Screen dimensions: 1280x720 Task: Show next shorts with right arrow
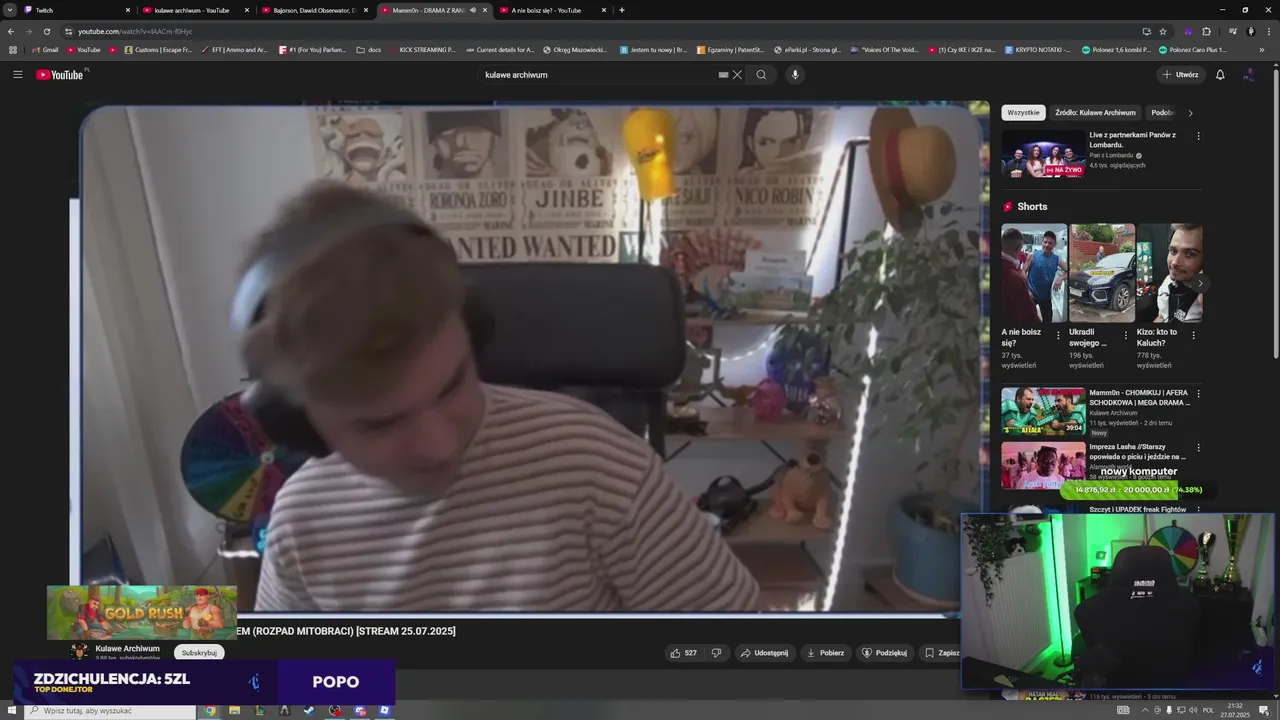click(x=1200, y=283)
